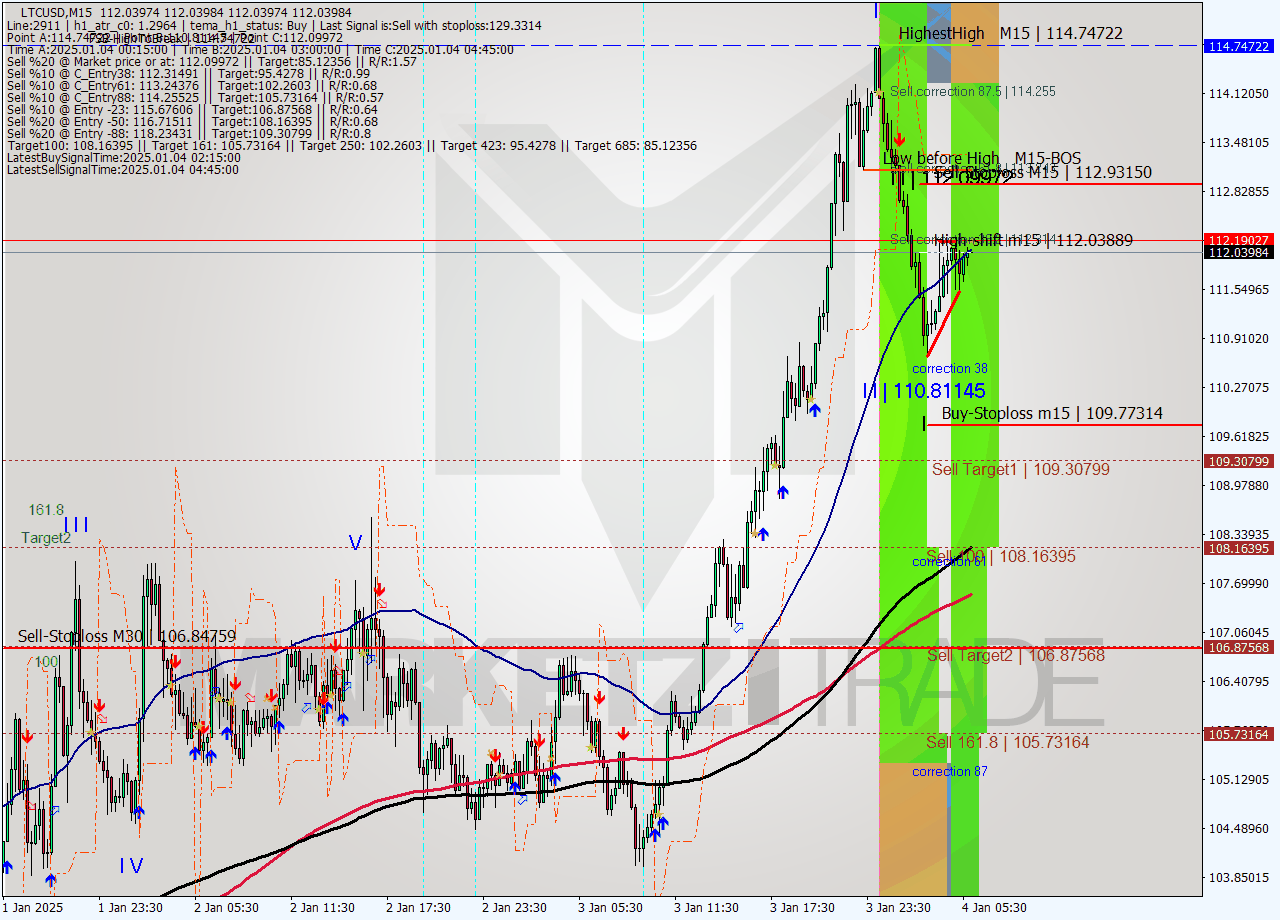This screenshot has width=1280, height=920.
Task: Click the '1 Jan 2025' time axis label
Action: [x=33, y=908]
